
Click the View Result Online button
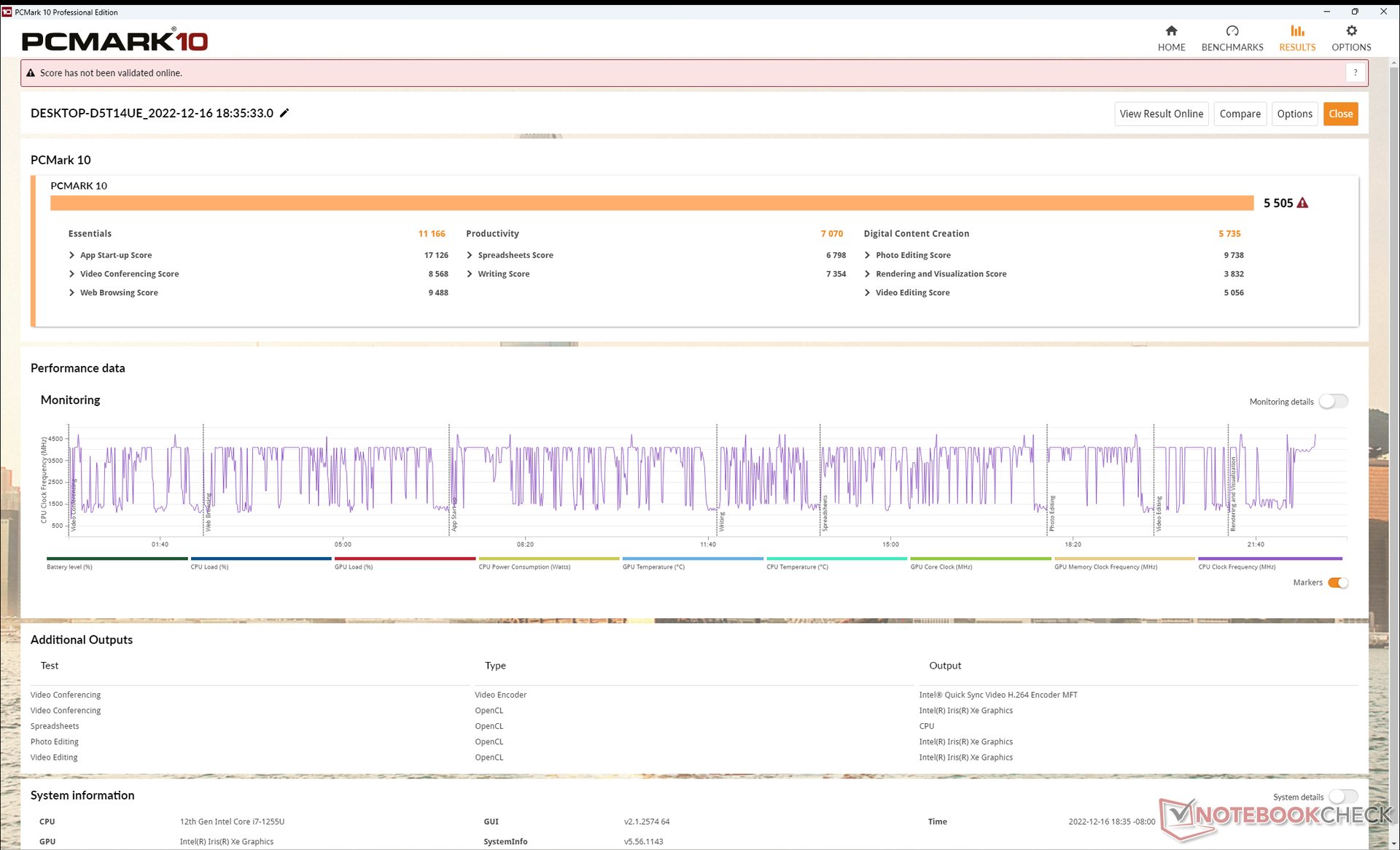(x=1161, y=114)
